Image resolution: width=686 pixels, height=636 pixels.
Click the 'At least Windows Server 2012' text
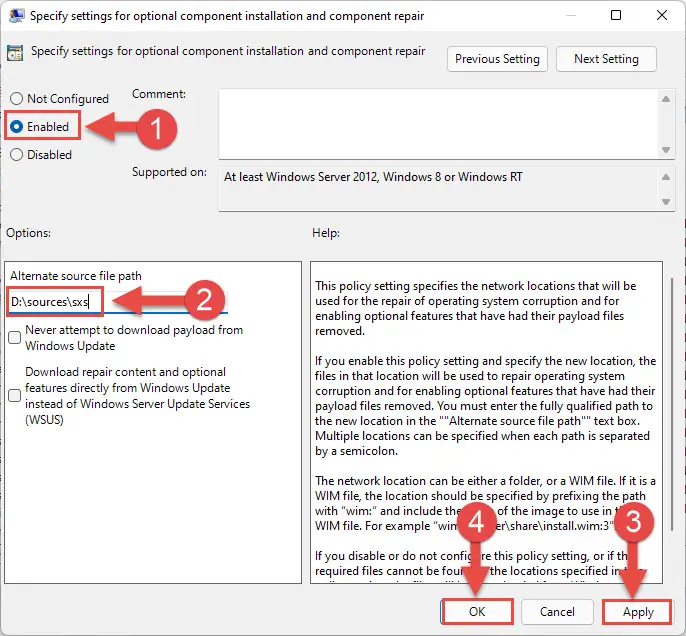[x=373, y=177]
